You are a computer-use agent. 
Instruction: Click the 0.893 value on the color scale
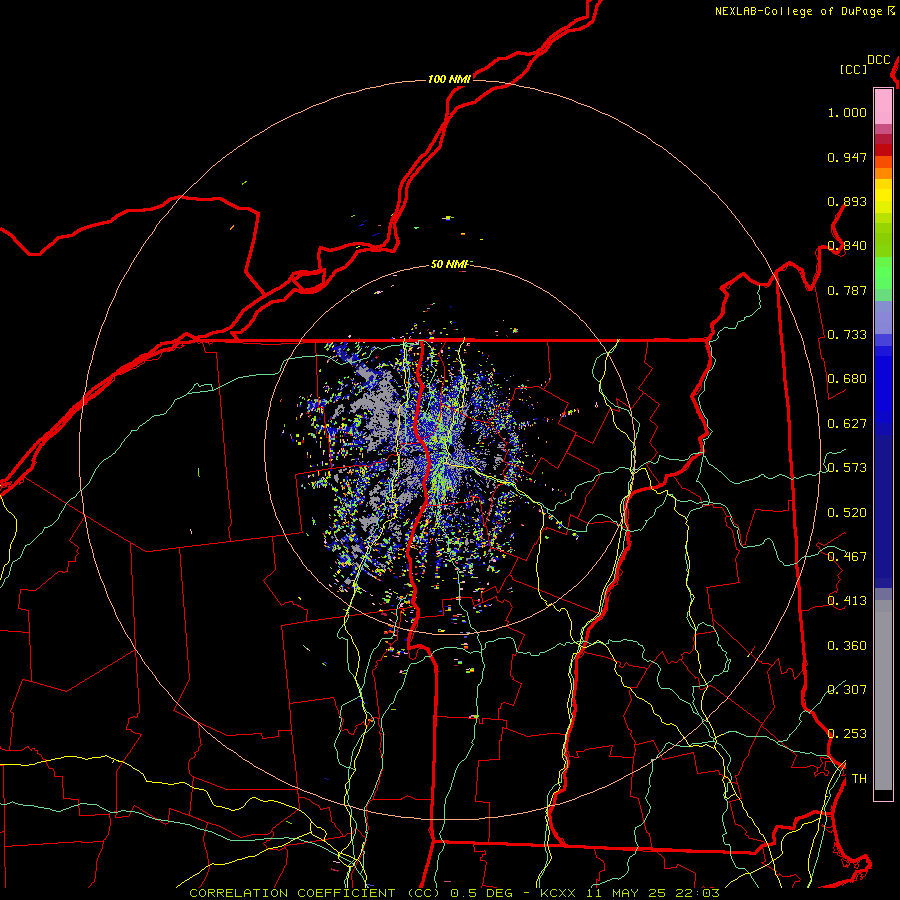847,201
